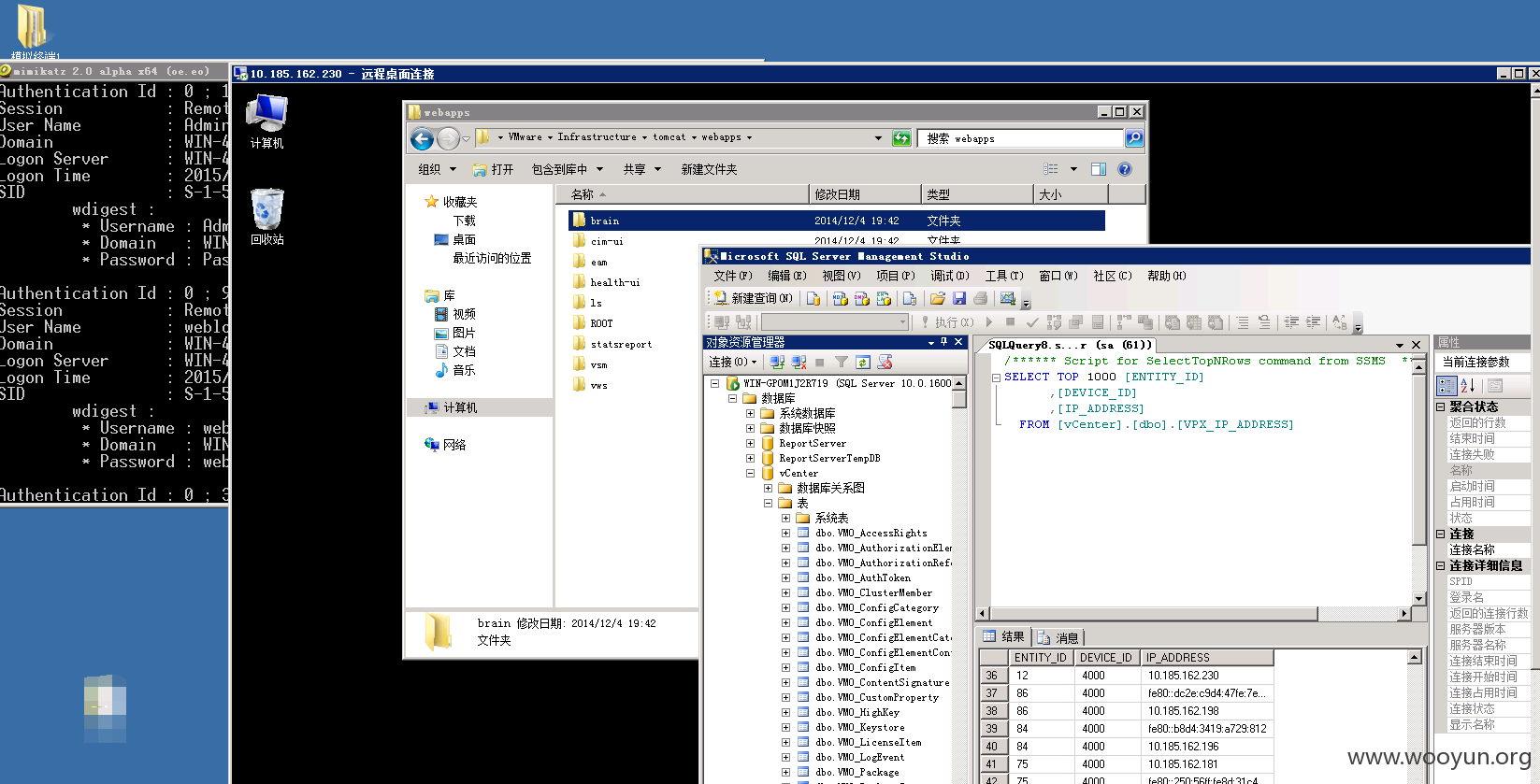1540x784 pixels.
Task: Open the Activity Monitor icon
Action: tap(1007, 298)
